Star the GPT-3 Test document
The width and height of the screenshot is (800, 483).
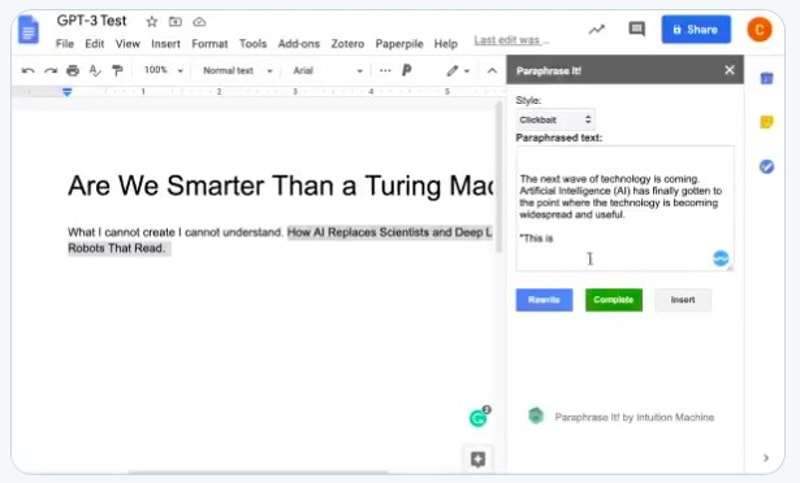click(x=152, y=21)
